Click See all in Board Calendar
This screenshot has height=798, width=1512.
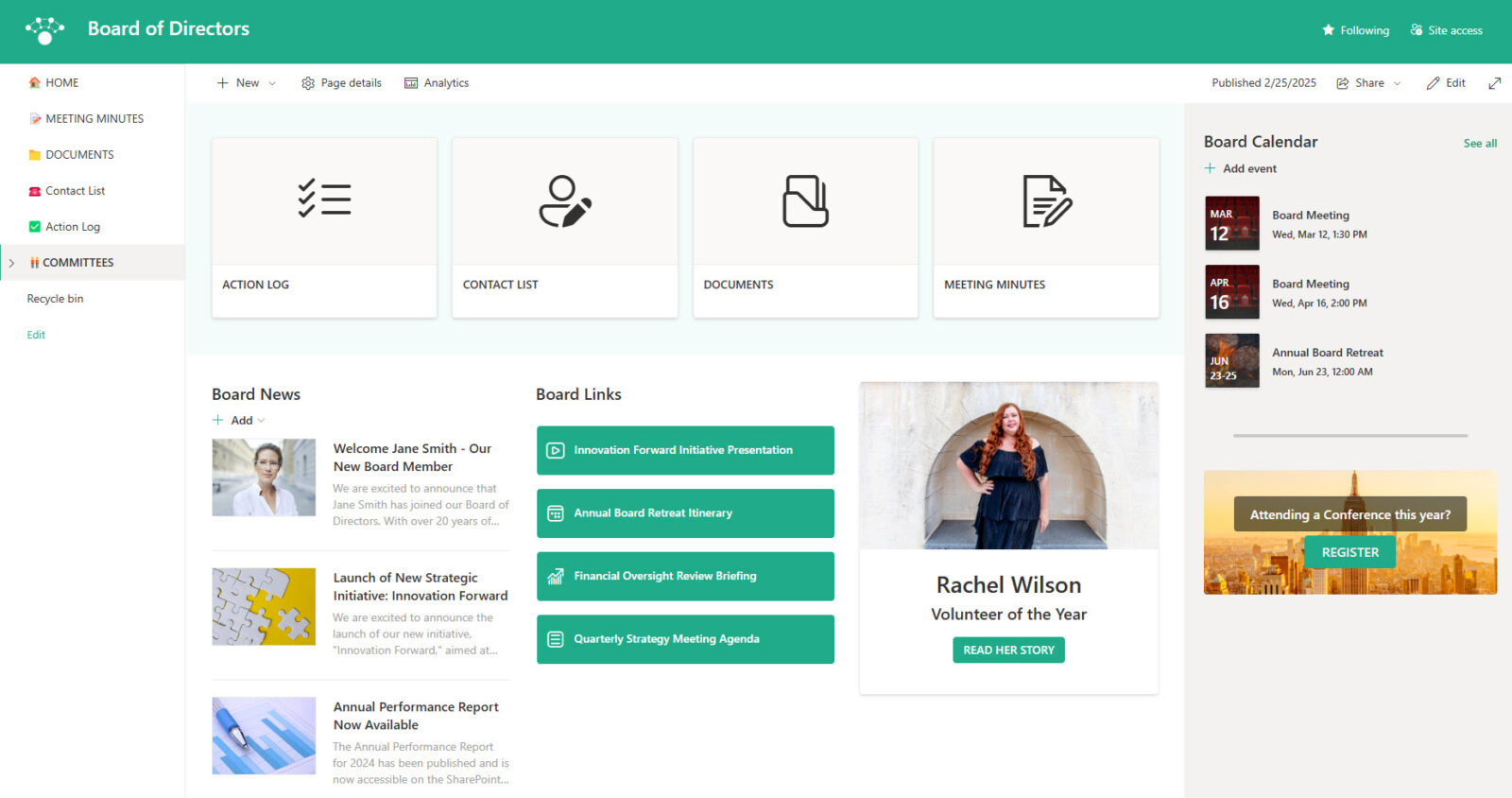(1480, 144)
